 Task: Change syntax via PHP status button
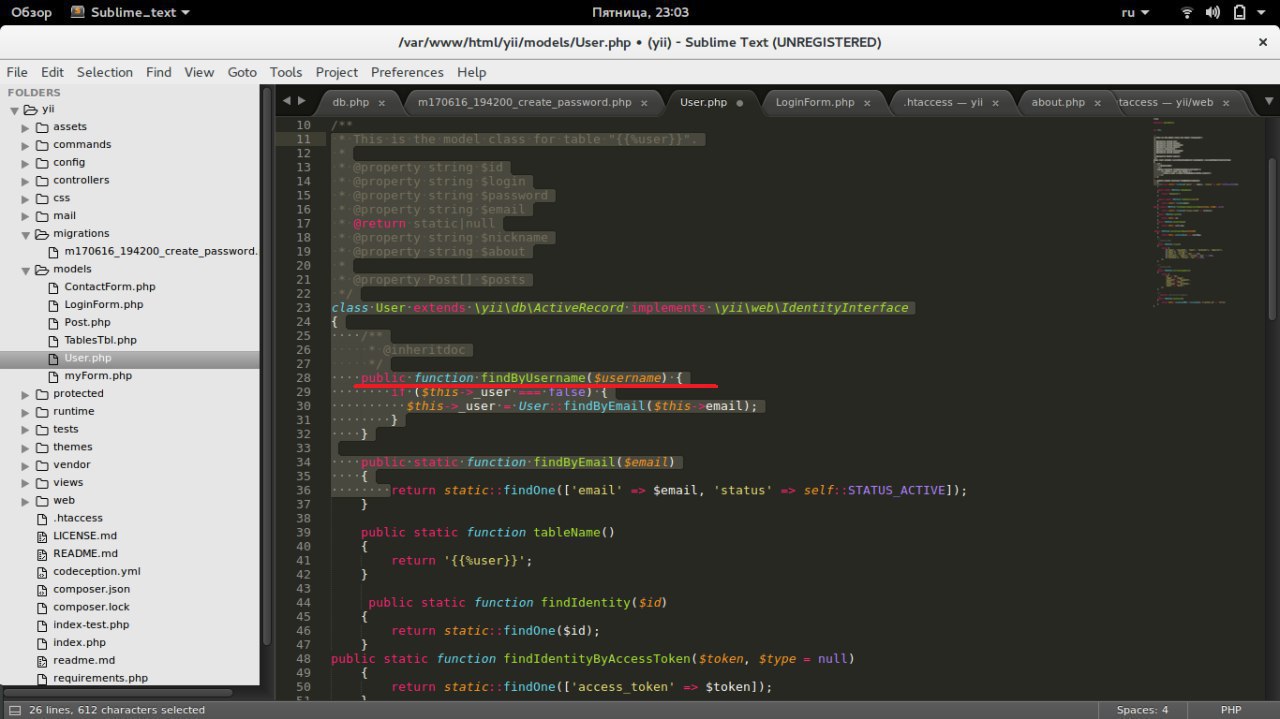pyautogui.click(x=1230, y=710)
